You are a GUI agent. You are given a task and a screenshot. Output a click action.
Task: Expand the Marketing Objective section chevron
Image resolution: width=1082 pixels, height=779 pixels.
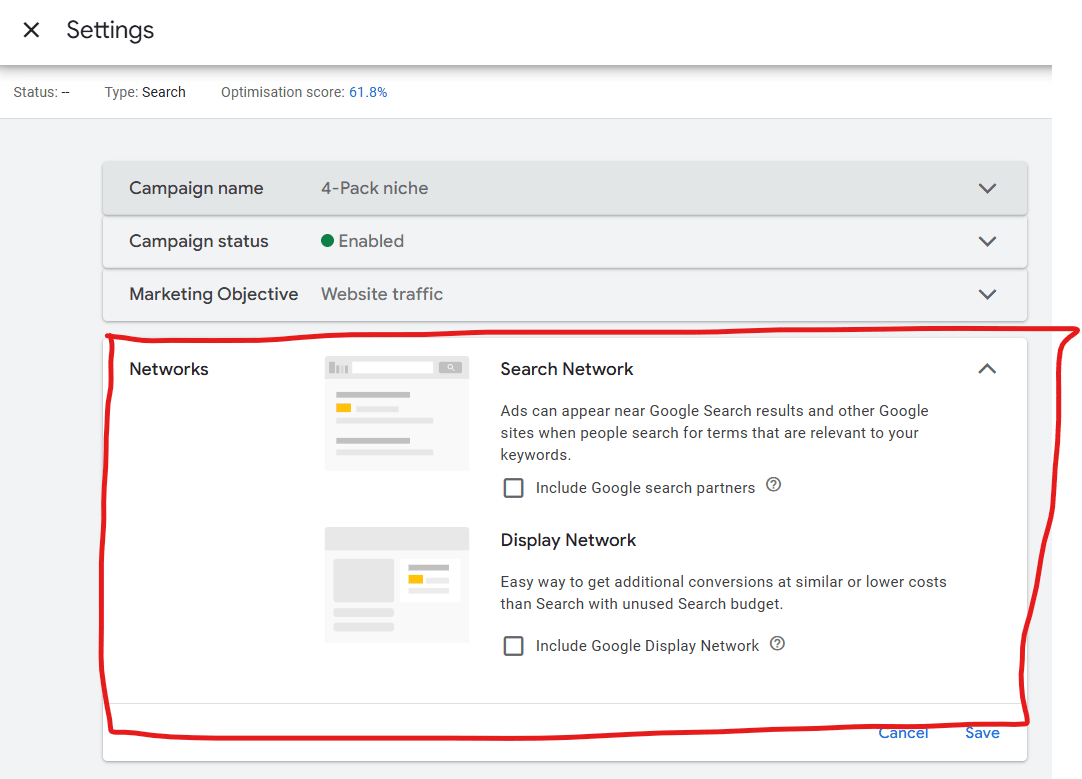point(987,295)
